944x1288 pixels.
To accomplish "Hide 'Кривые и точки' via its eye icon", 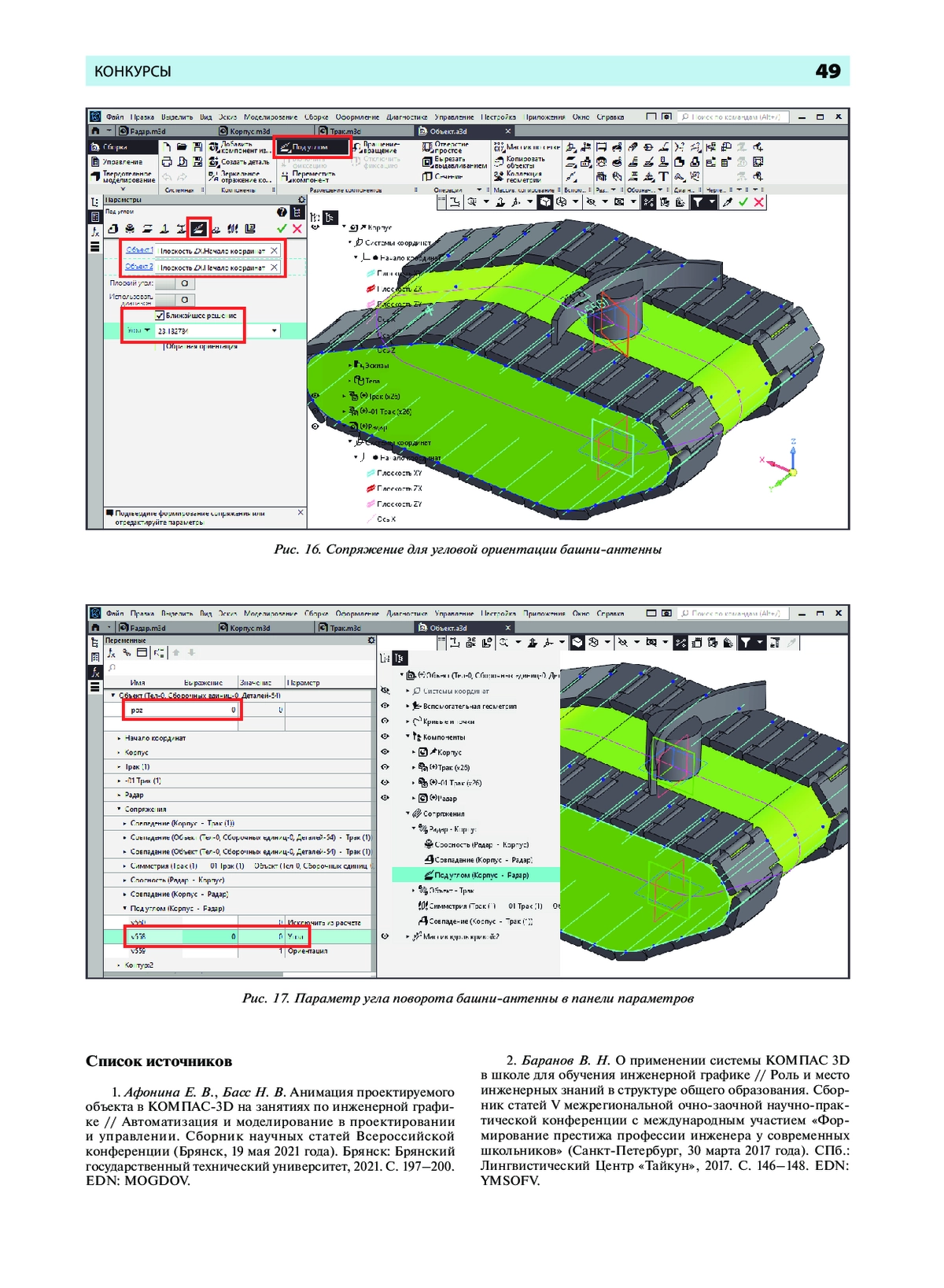I will pos(385,721).
